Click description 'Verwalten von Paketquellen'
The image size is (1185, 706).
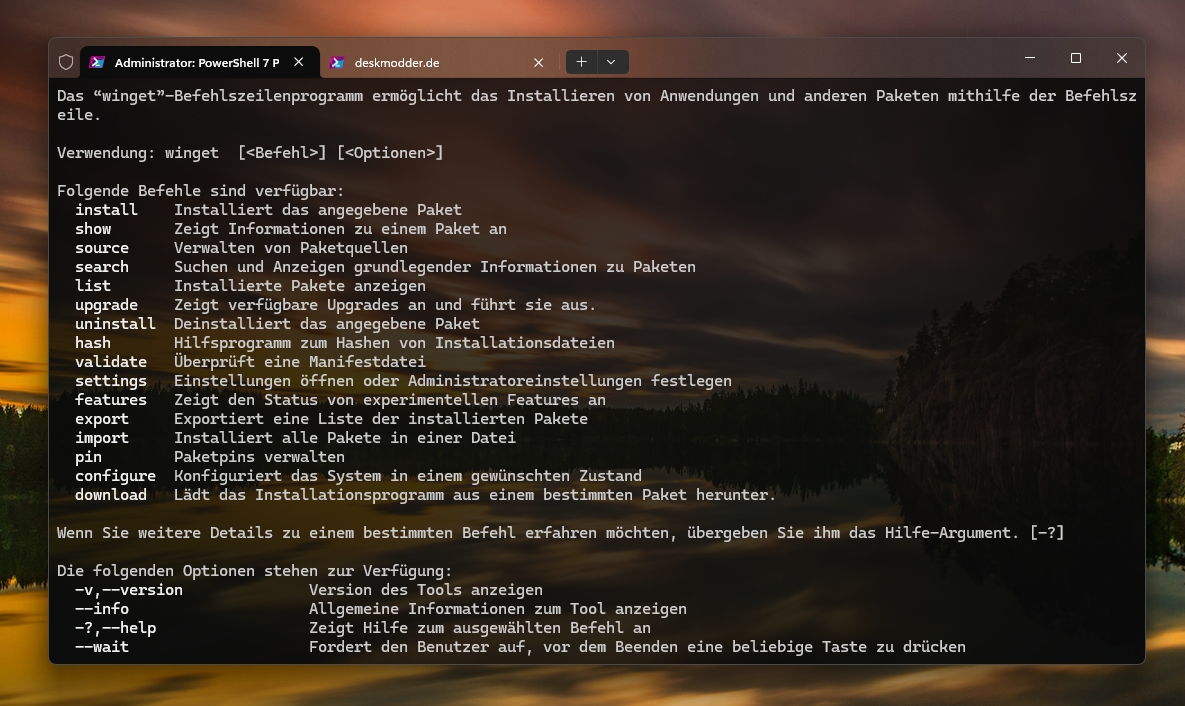291,248
